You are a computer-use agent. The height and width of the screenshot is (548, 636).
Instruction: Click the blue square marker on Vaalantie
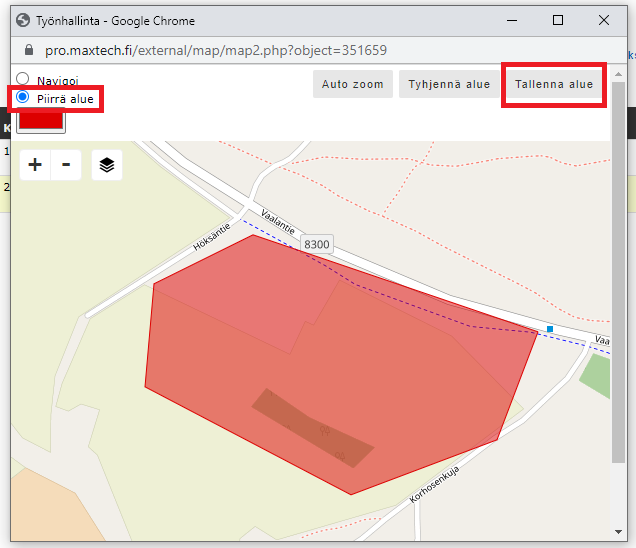click(549, 329)
